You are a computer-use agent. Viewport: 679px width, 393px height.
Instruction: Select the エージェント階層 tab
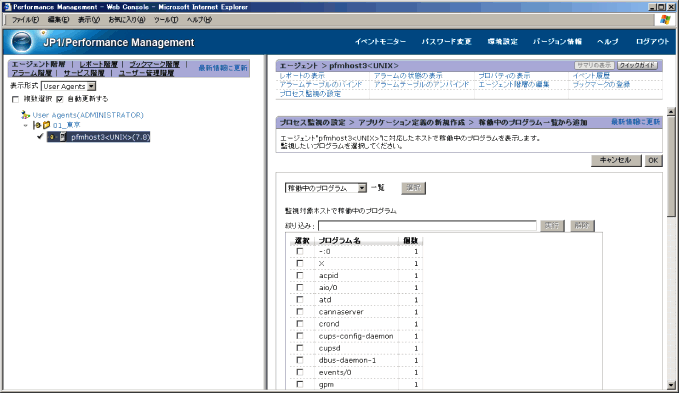38,64
